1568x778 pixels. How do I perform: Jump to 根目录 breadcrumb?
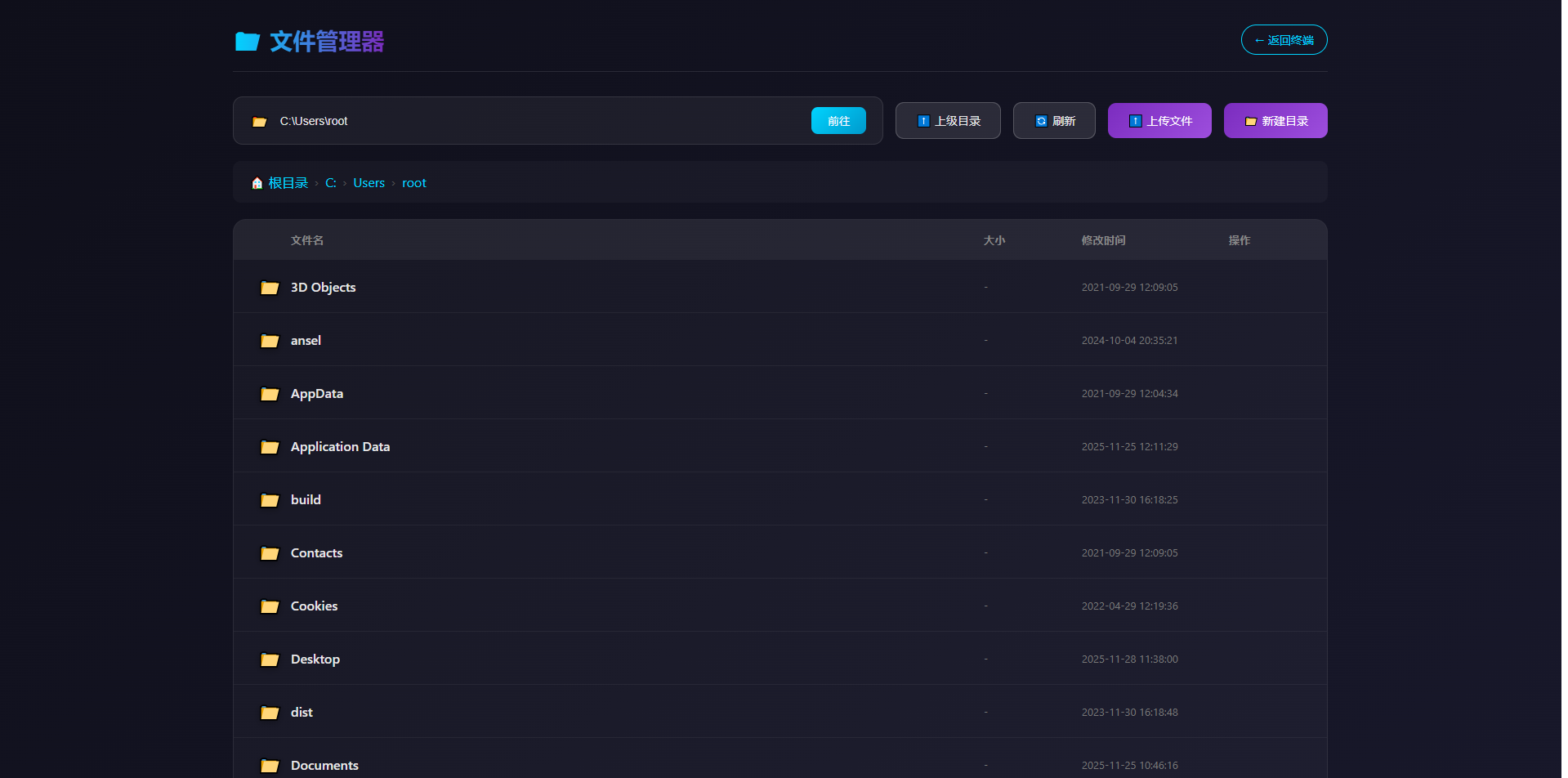click(x=288, y=183)
